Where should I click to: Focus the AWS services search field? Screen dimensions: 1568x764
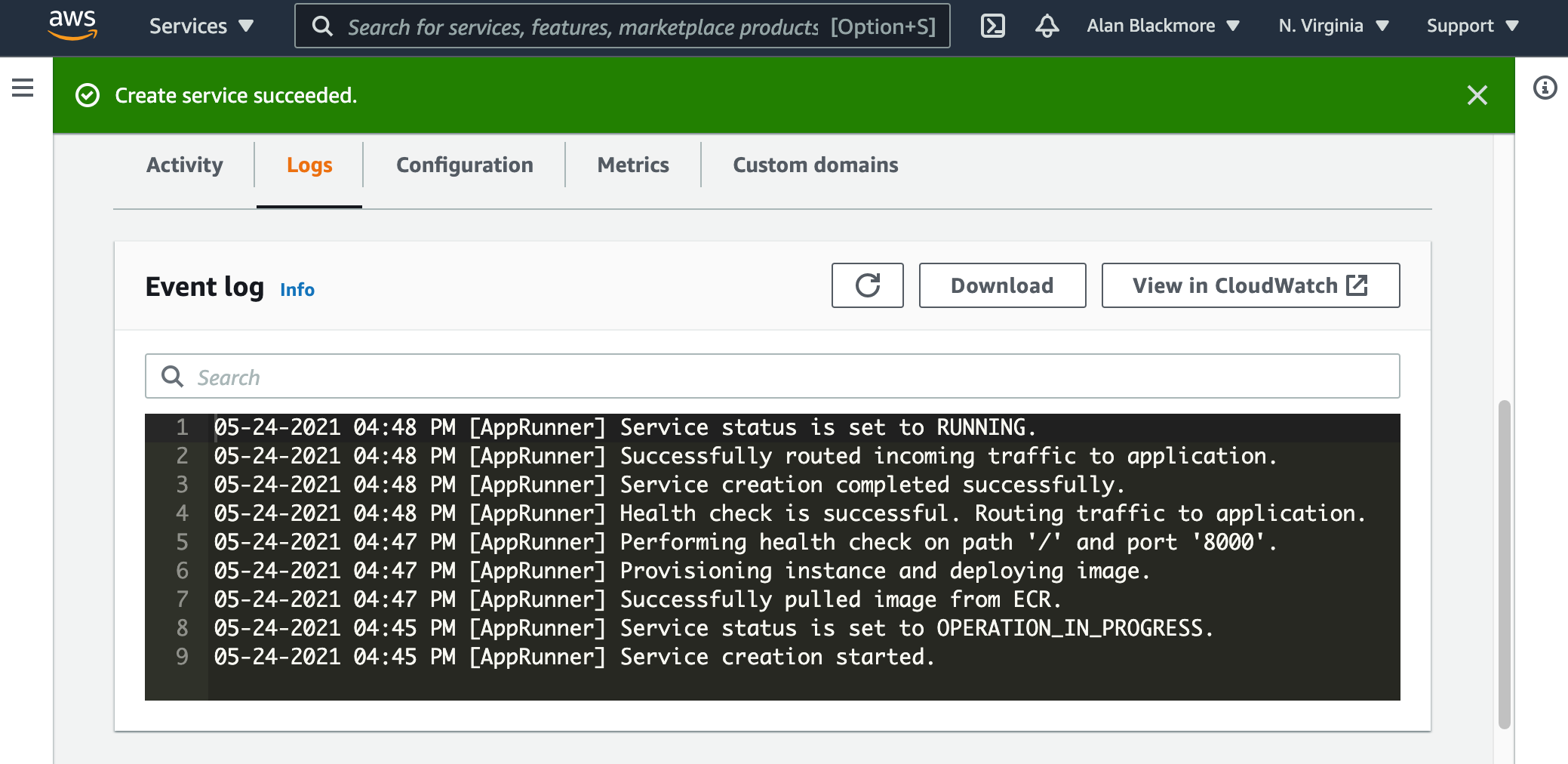click(x=622, y=26)
